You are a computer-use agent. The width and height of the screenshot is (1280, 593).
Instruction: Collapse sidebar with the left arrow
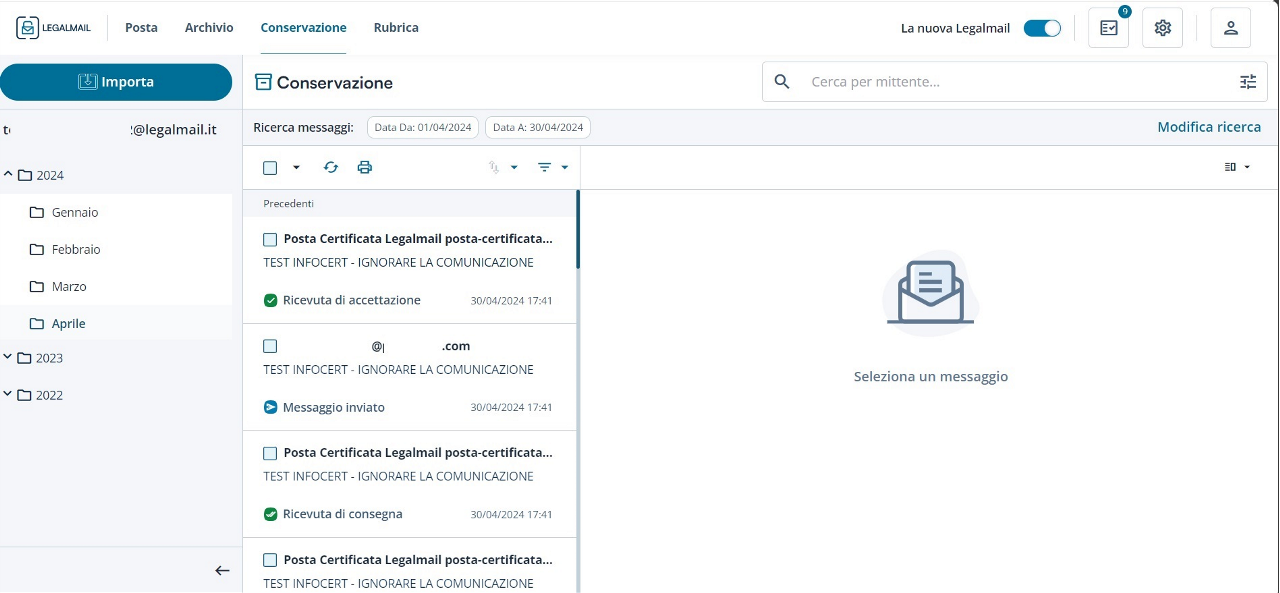[222, 570]
